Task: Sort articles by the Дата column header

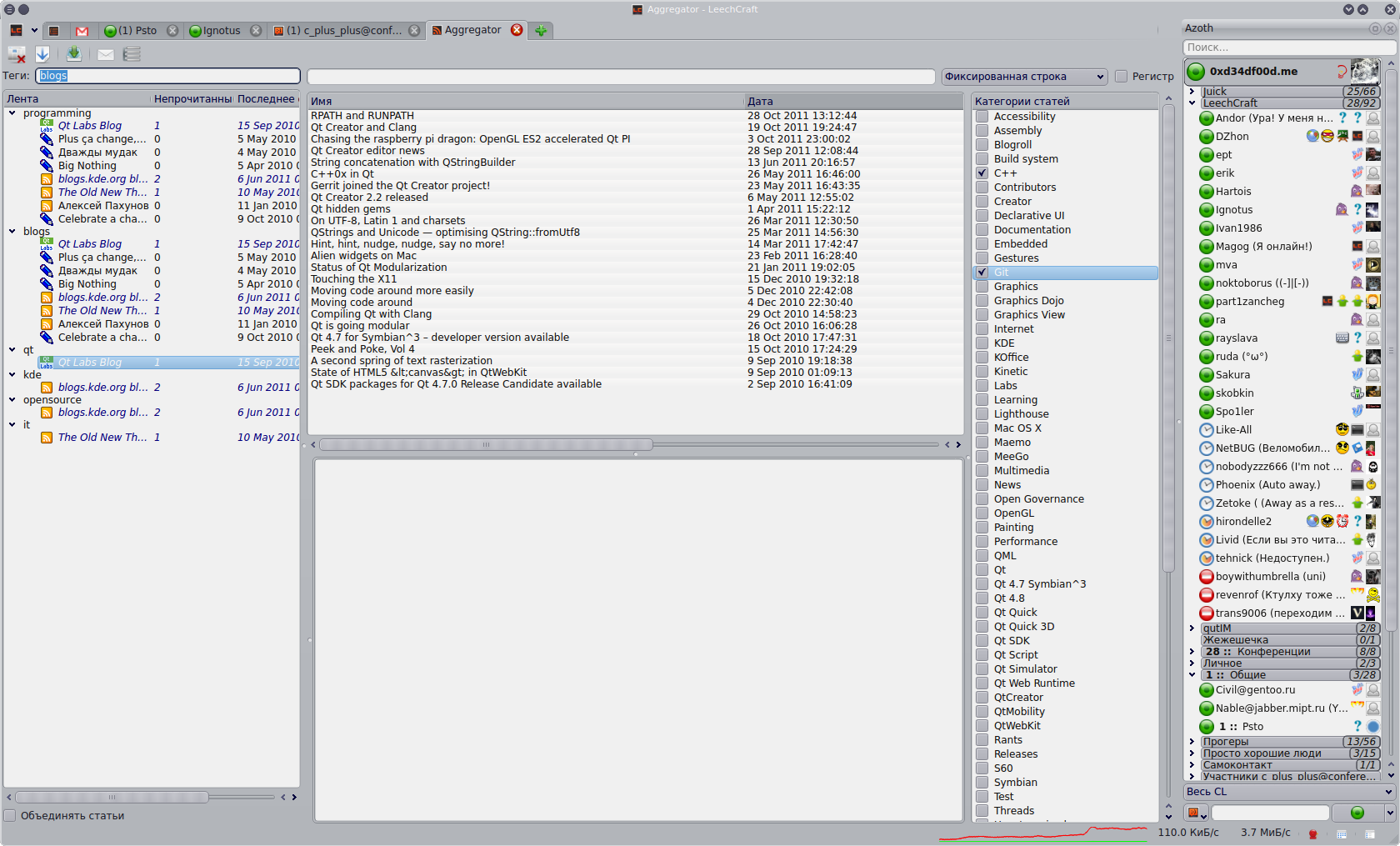Action: tap(854, 102)
